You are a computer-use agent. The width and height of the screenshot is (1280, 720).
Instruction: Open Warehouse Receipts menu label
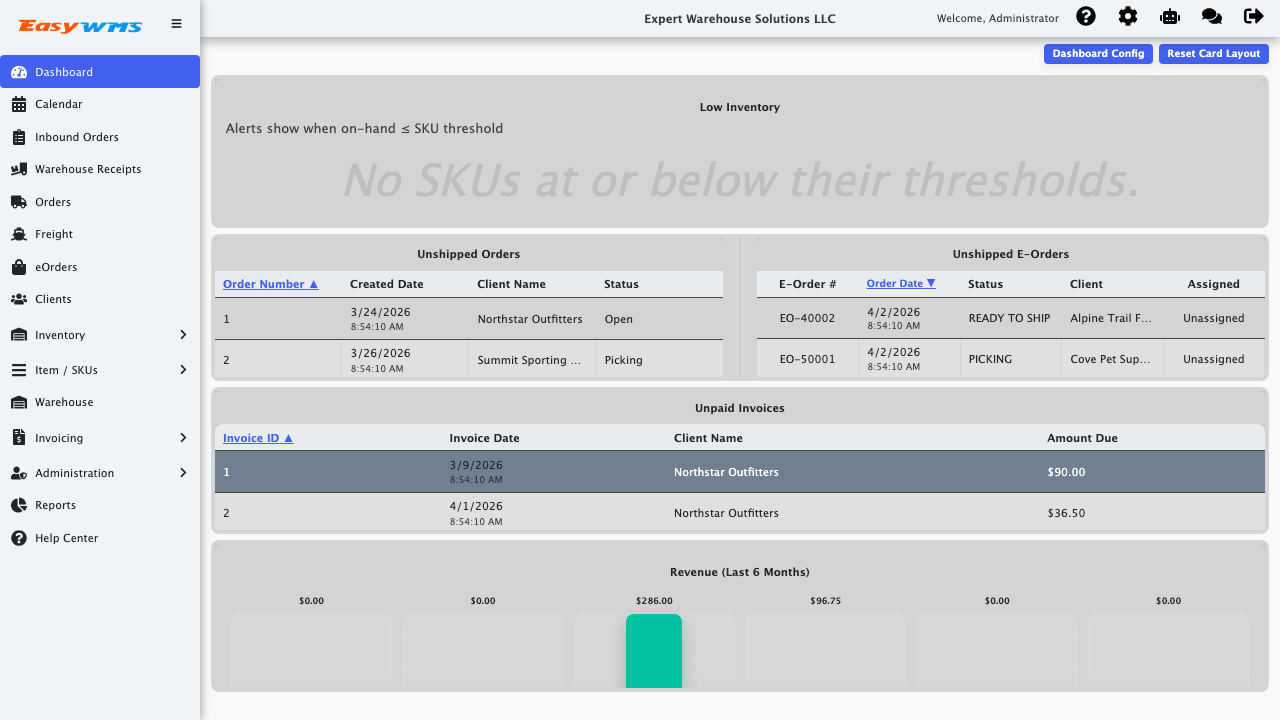[88, 169]
